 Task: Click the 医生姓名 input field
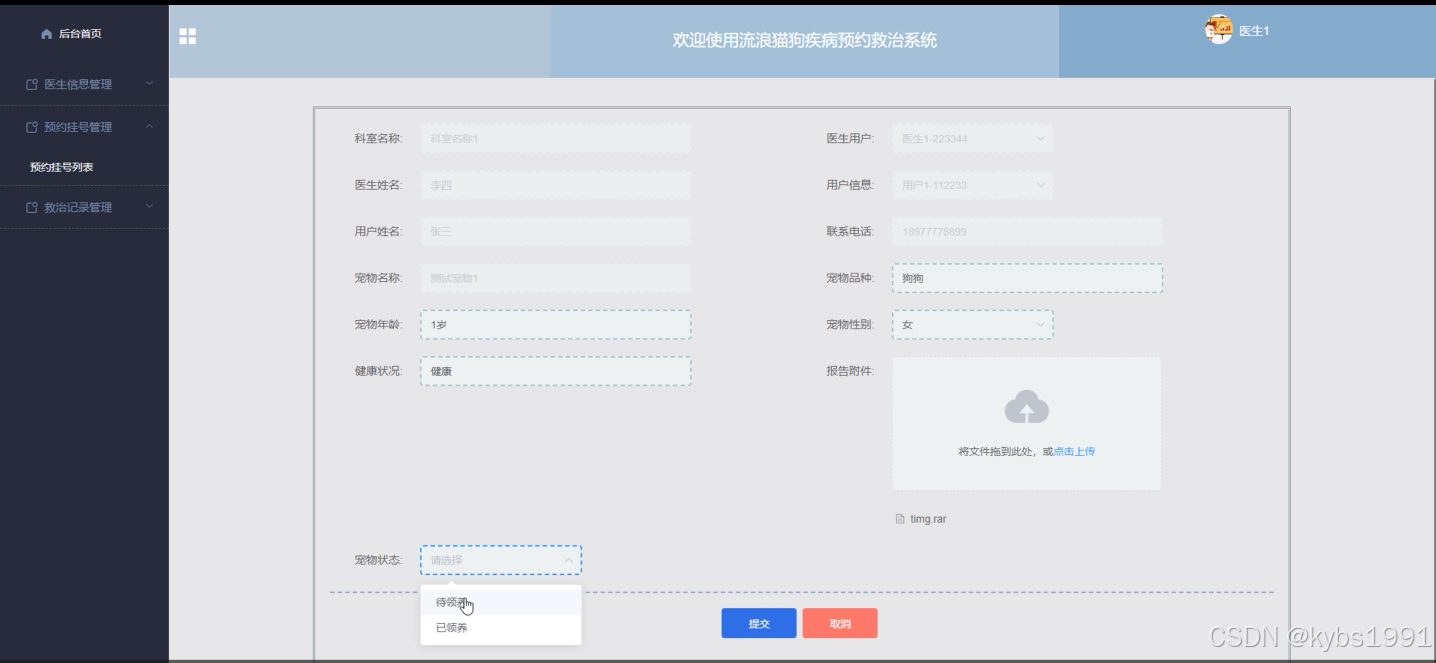[x=555, y=185]
